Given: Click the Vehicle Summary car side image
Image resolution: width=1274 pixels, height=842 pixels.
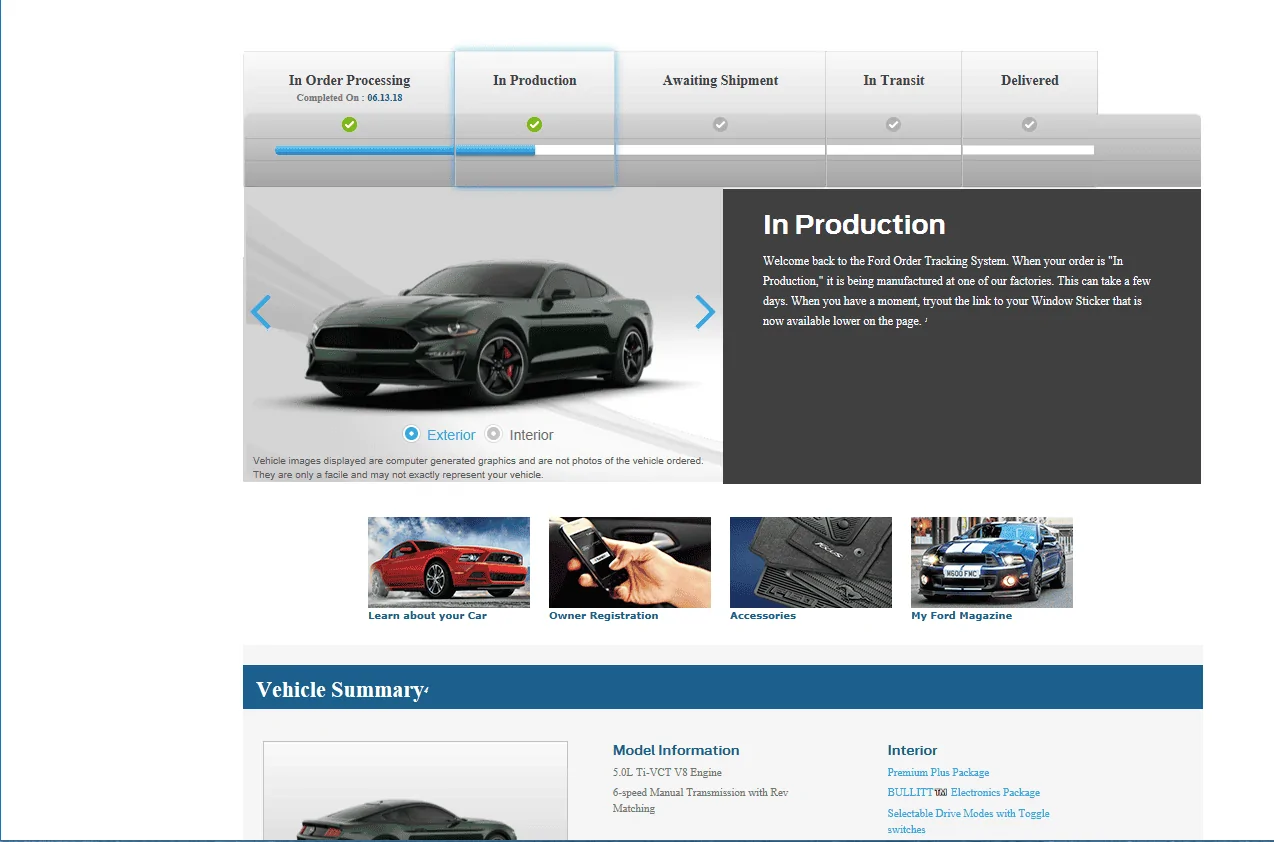Looking at the screenshot, I should pyautogui.click(x=415, y=791).
